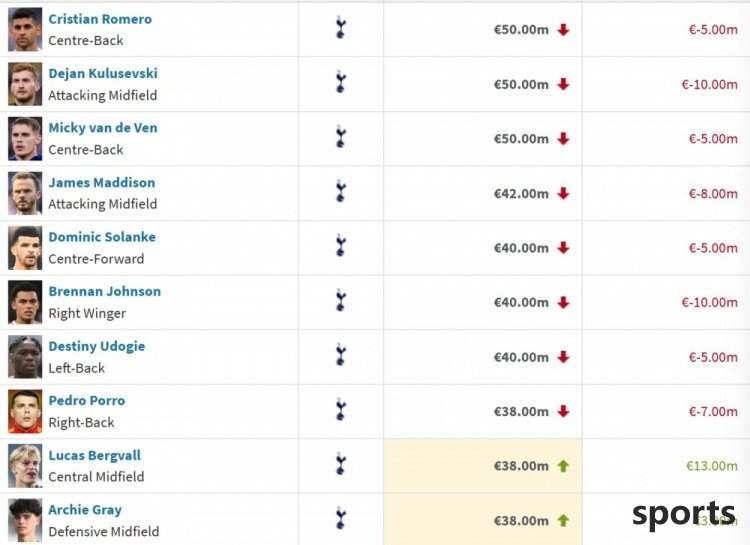Click Tottenham crest in Lucas Bergvall row
The height and width of the screenshot is (545, 750).
pyautogui.click(x=341, y=464)
